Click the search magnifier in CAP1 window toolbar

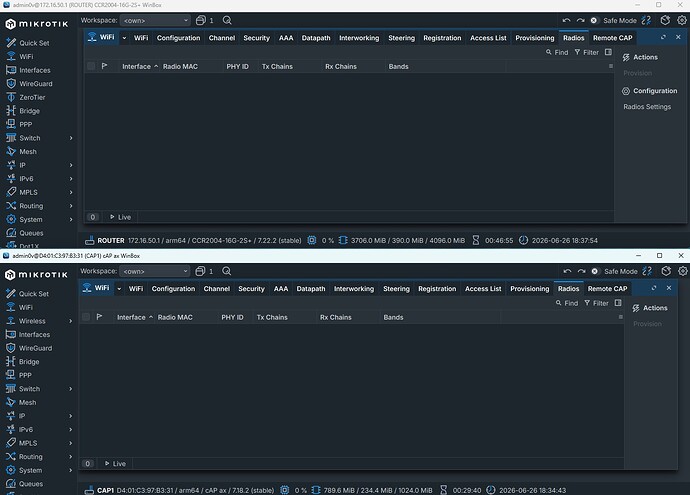[x=227, y=271]
